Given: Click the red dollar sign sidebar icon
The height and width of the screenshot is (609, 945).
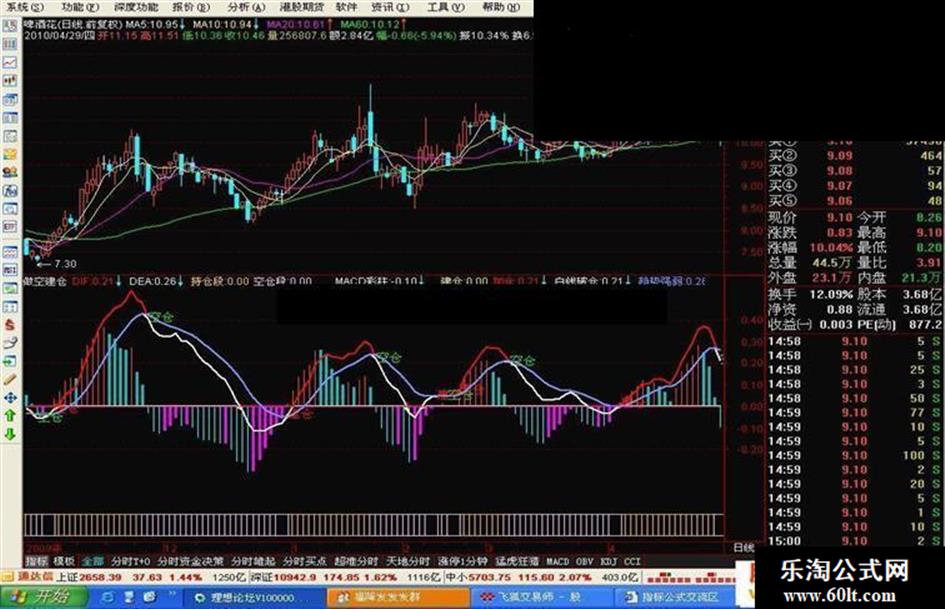Looking at the screenshot, I should [x=10, y=325].
